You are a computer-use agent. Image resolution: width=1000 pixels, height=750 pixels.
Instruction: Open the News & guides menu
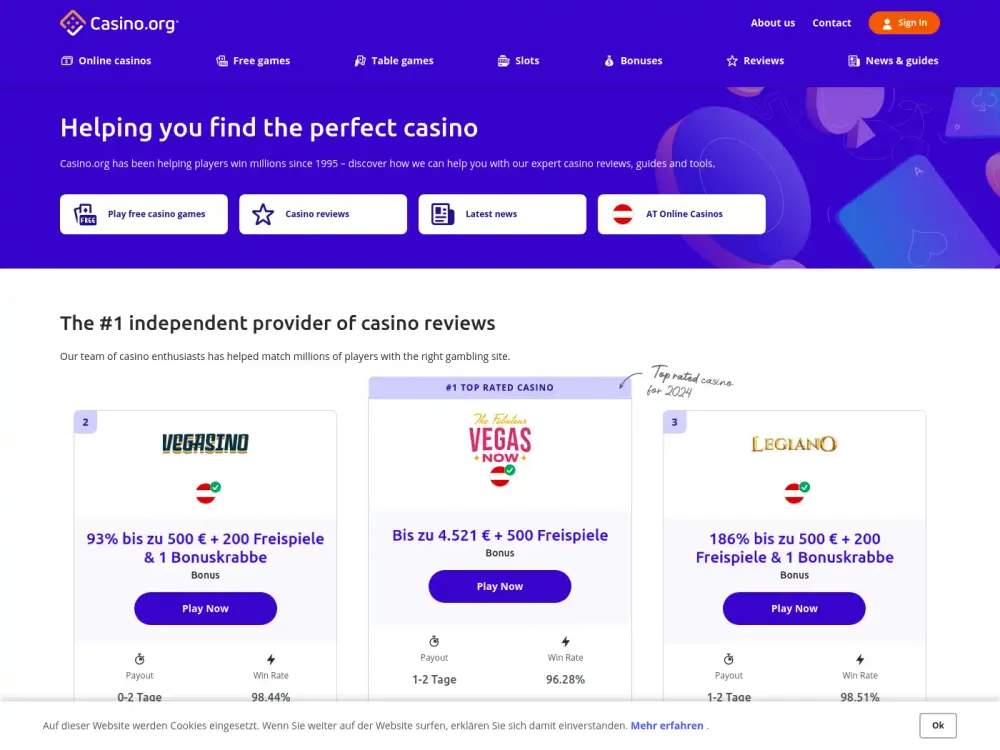[892, 60]
